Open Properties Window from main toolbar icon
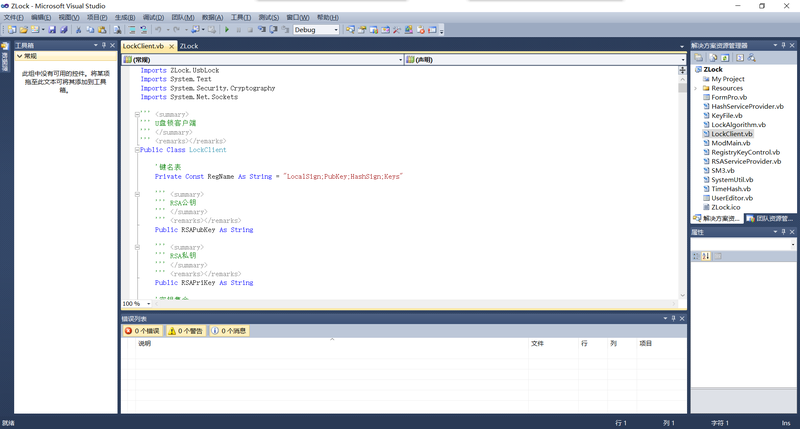Image resolution: width=800 pixels, height=429 pixels. (362, 30)
